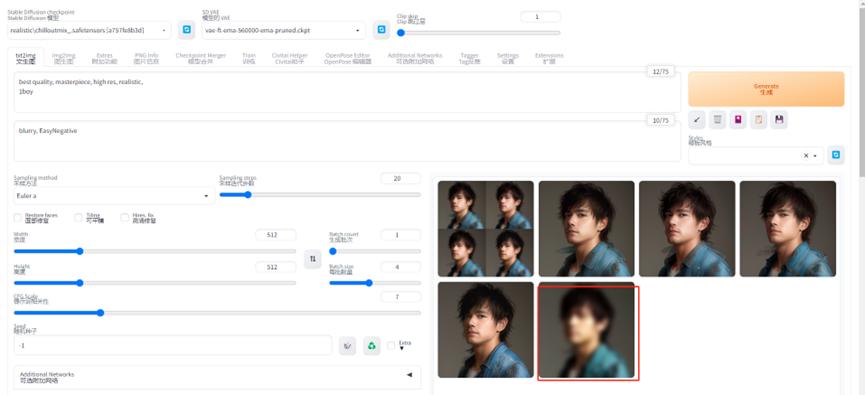Click the Generate button
Viewport: 865px width, 395px height.
tap(766, 89)
